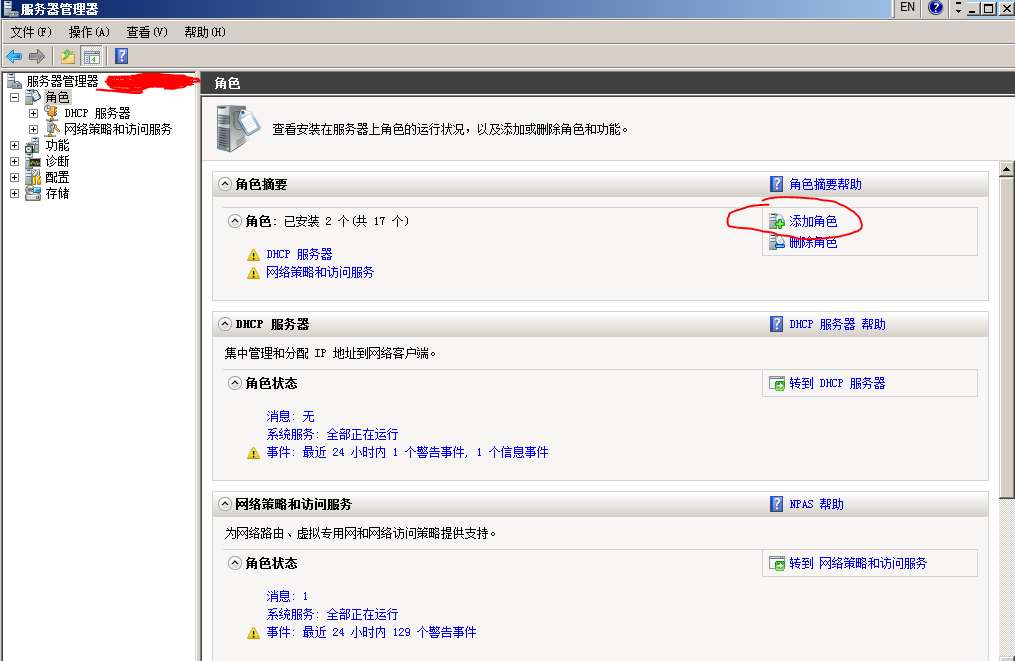This screenshot has height=661, width=1015.
Task: Click the Back arrow toolbar icon
Action: [14, 56]
